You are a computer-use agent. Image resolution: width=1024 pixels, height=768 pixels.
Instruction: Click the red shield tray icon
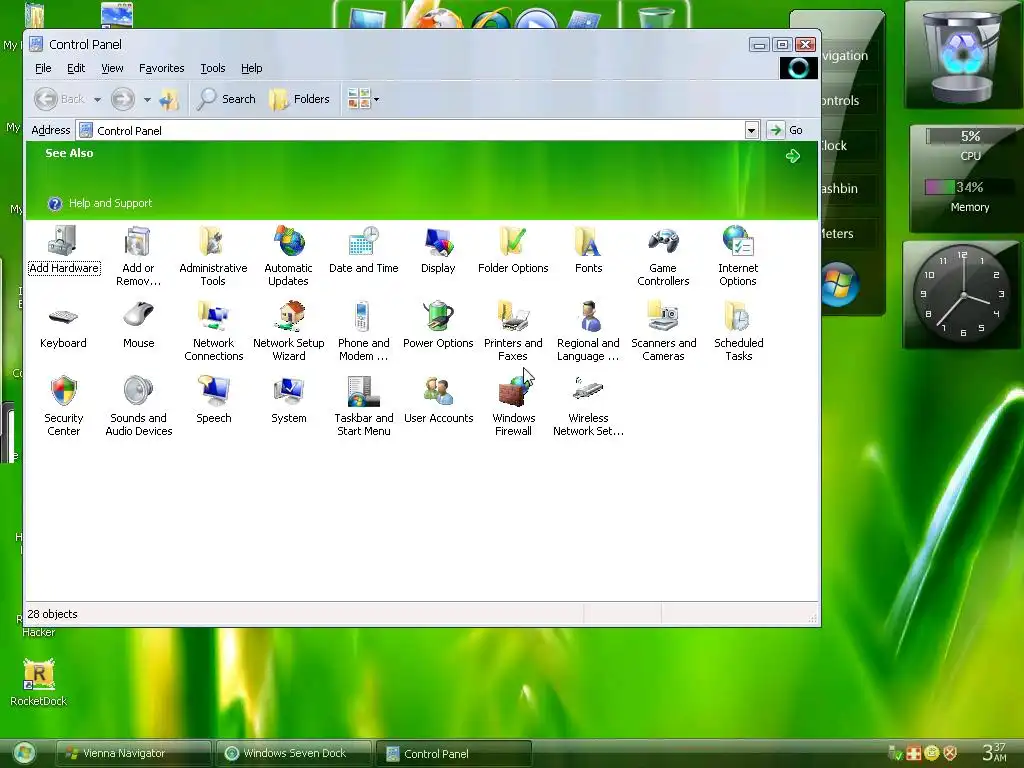(950, 753)
